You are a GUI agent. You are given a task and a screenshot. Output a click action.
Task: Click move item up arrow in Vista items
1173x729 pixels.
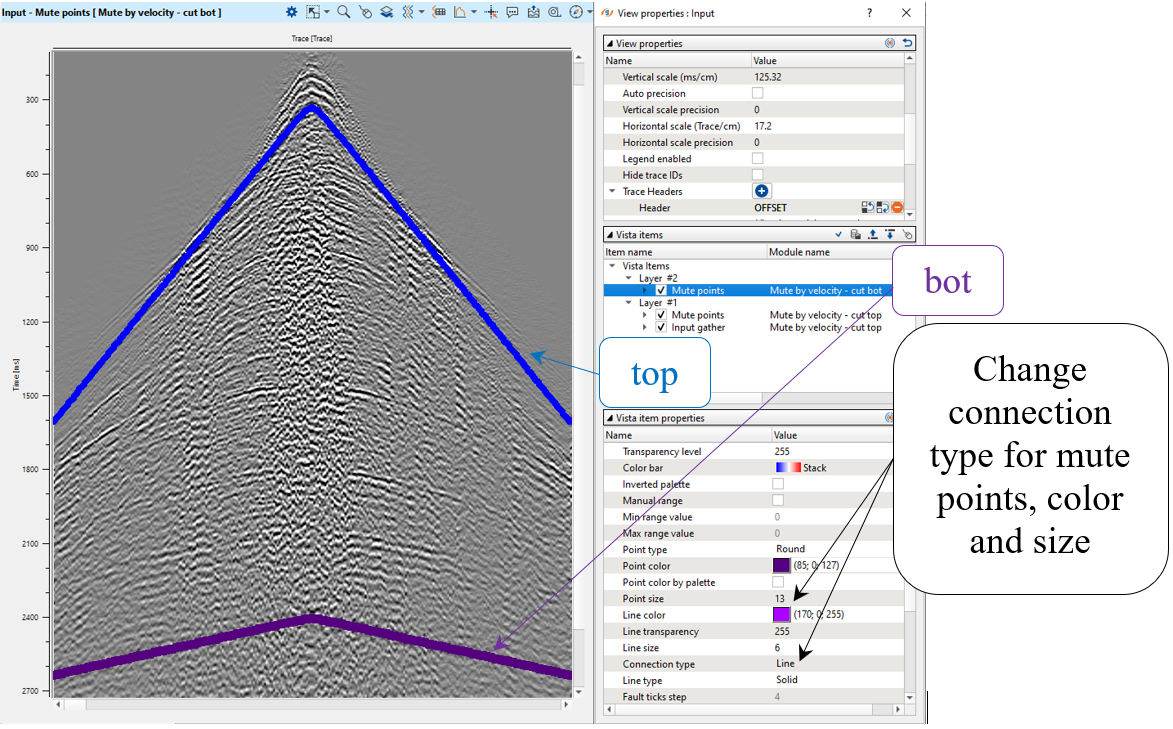[872, 234]
